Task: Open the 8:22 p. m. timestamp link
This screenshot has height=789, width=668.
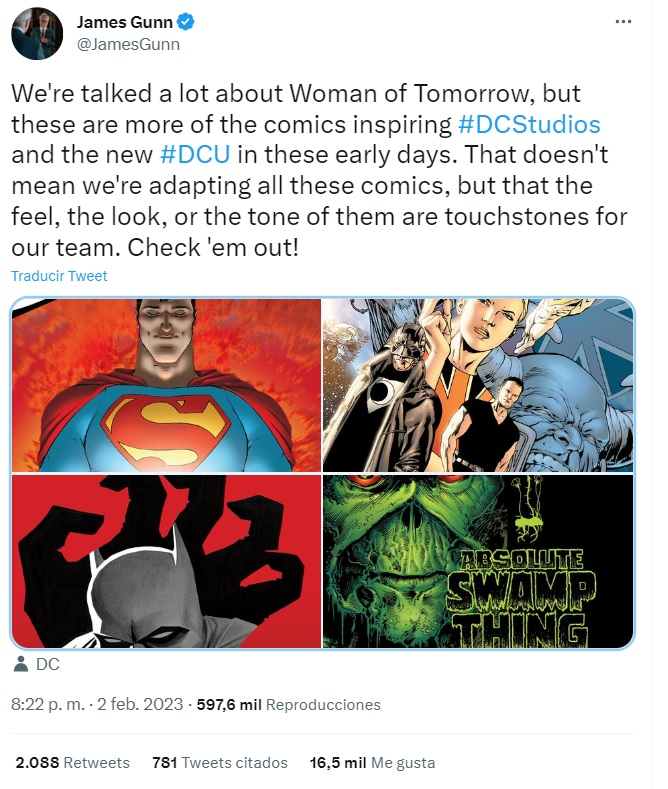Action: click(x=48, y=704)
